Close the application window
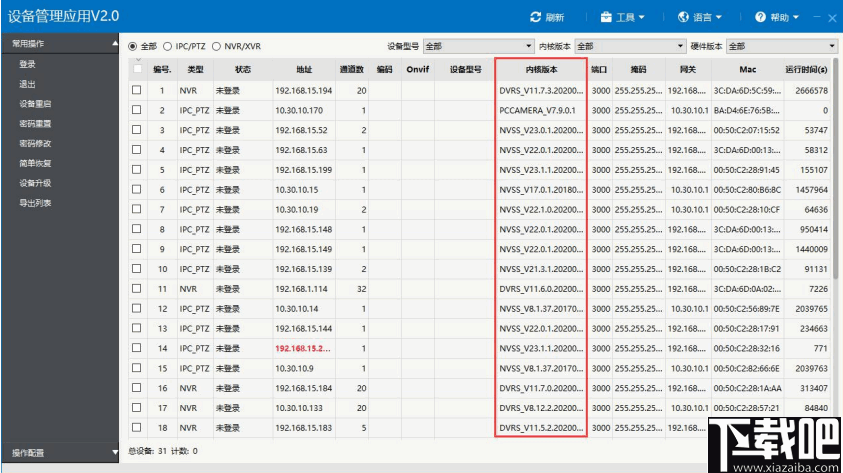 click(832, 18)
